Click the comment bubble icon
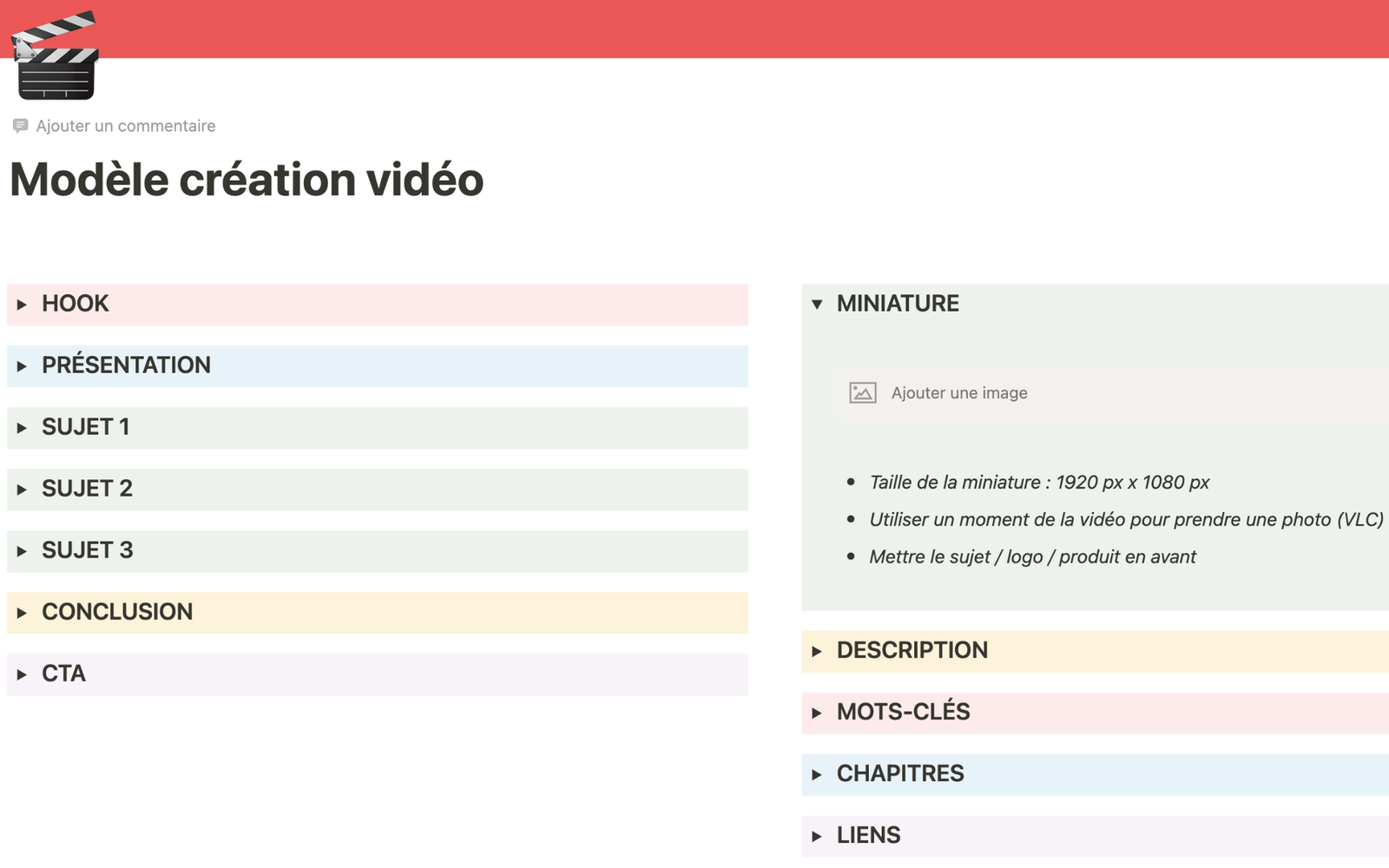 click(x=21, y=126)
